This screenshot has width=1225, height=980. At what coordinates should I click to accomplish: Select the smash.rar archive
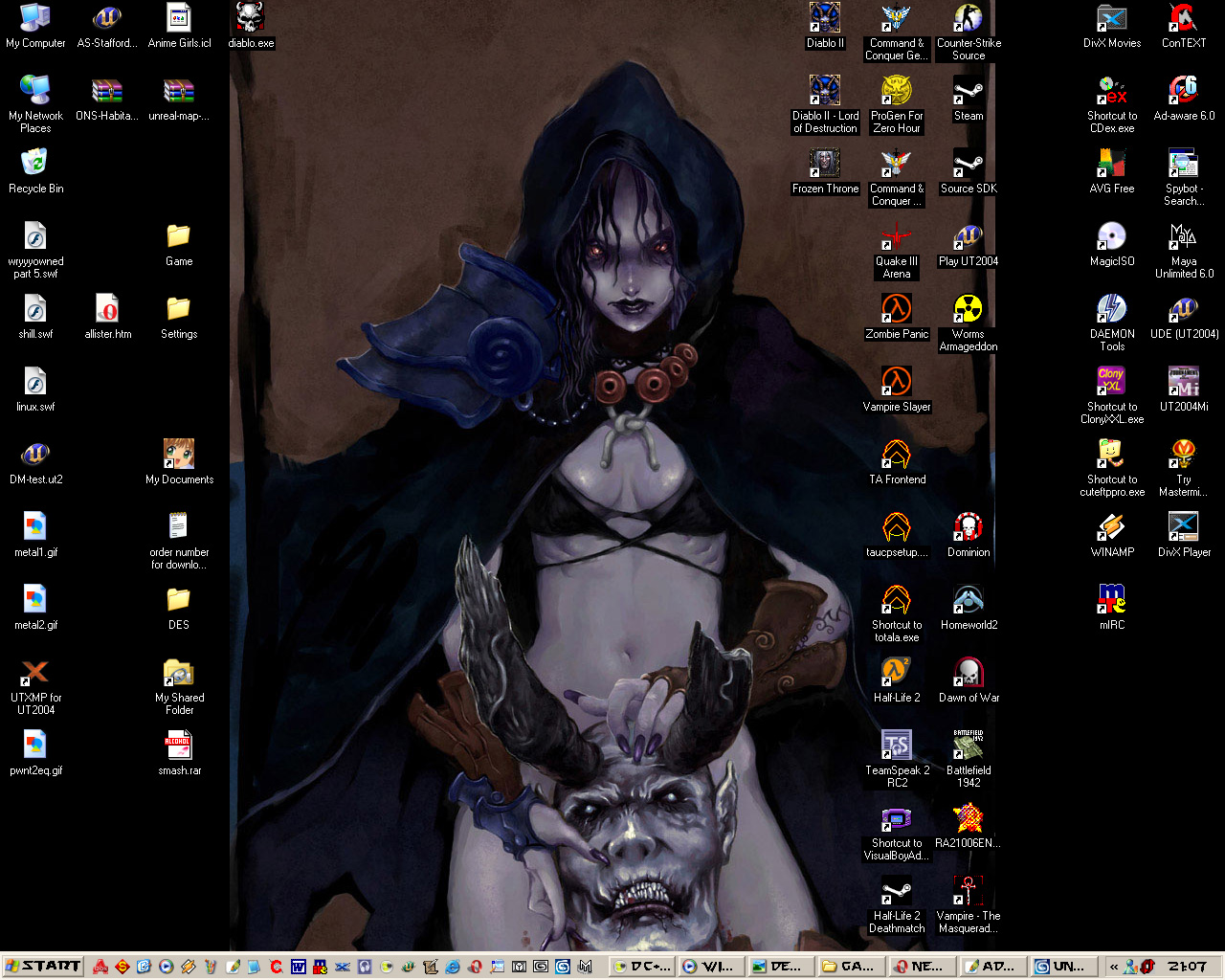(179, 753)
